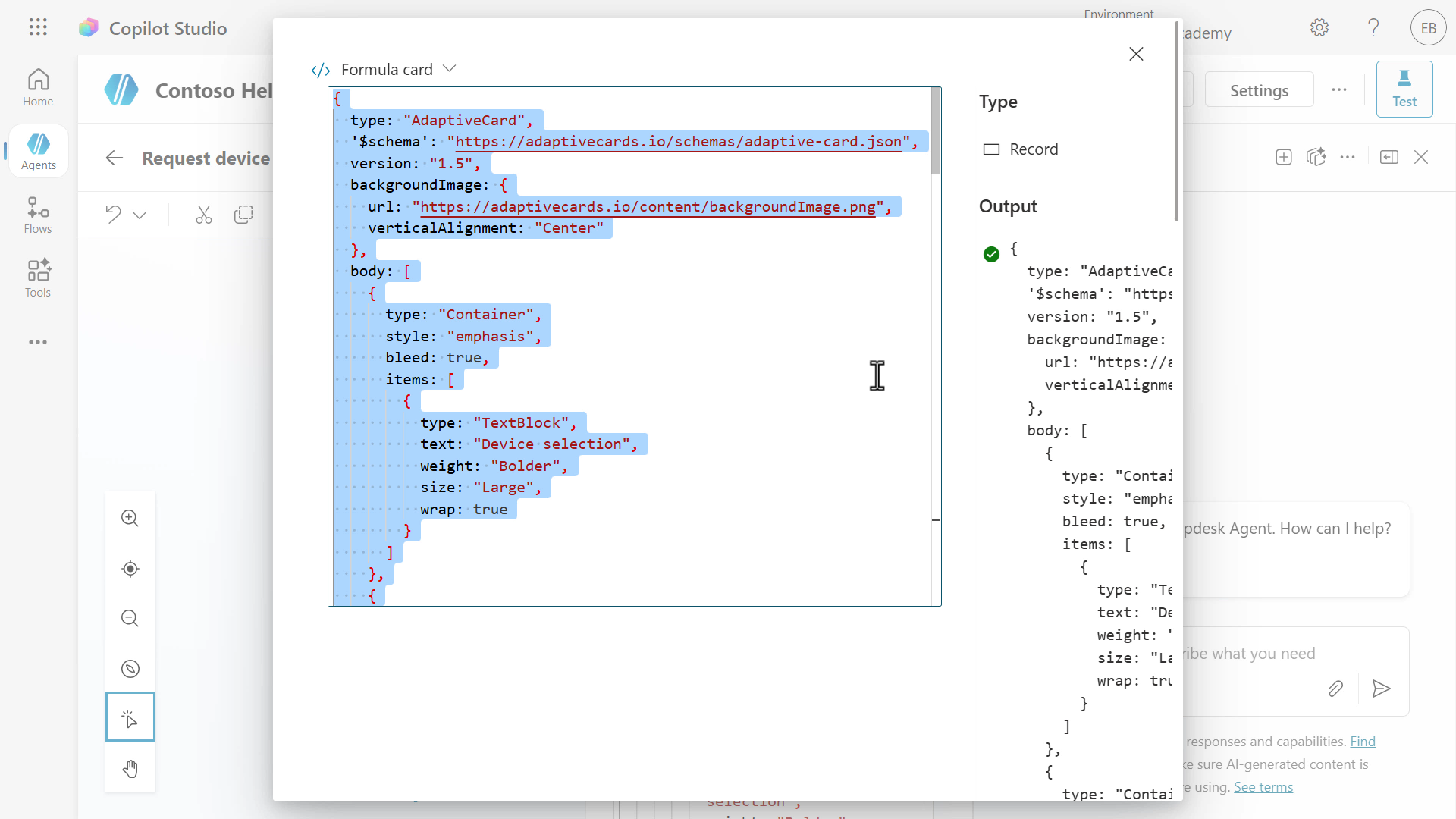This screenshot has height=819, width=1456.
Task: Expand the undo history chevron
Action: (x=140, y=215)
